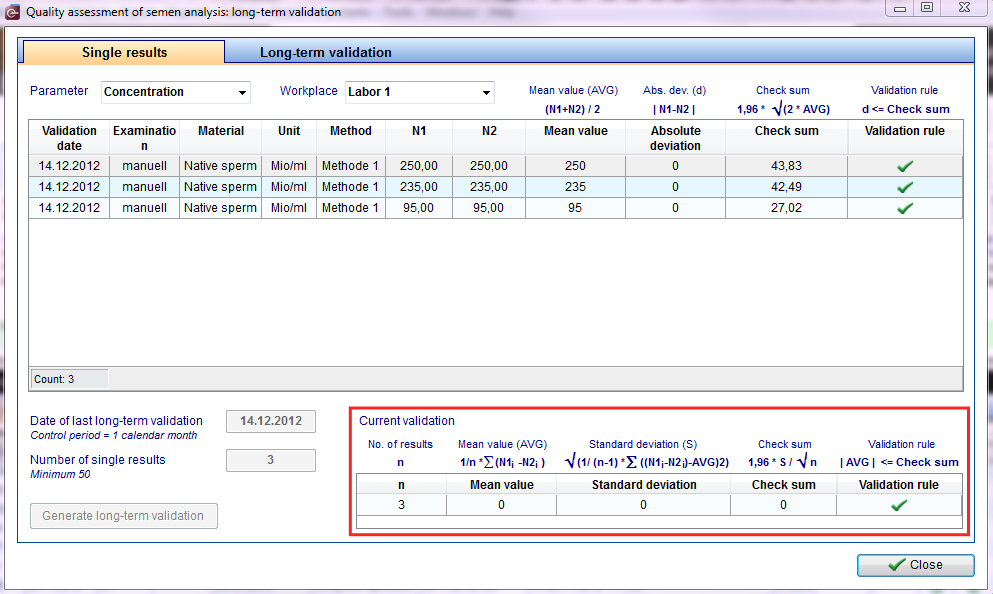This screenshot has width=993, height=594.
Task: Click the green checkmark in the 250,00 row
Action: [x=905, y=167]
